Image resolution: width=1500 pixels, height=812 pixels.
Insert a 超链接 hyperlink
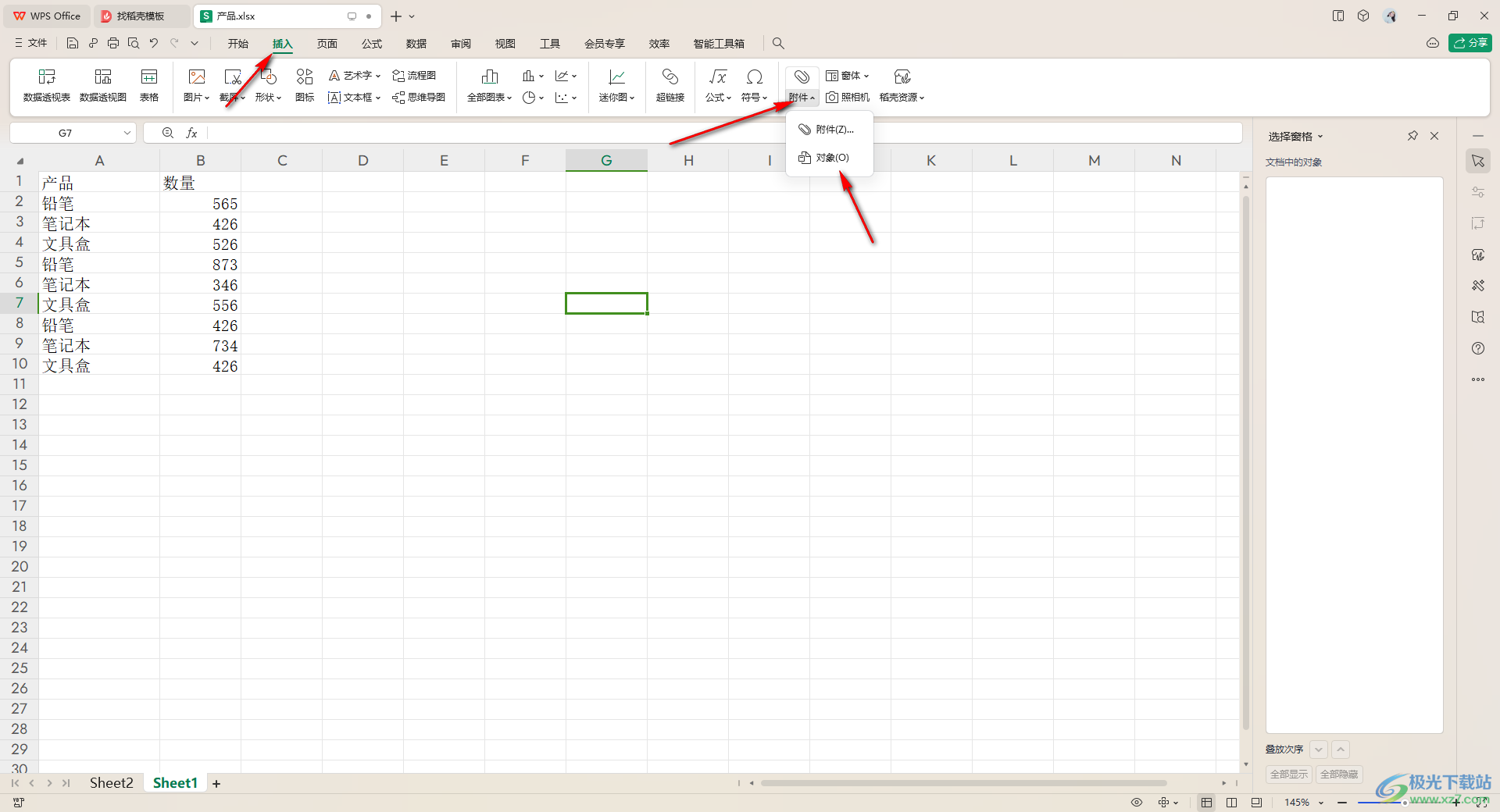coord(670,84)
